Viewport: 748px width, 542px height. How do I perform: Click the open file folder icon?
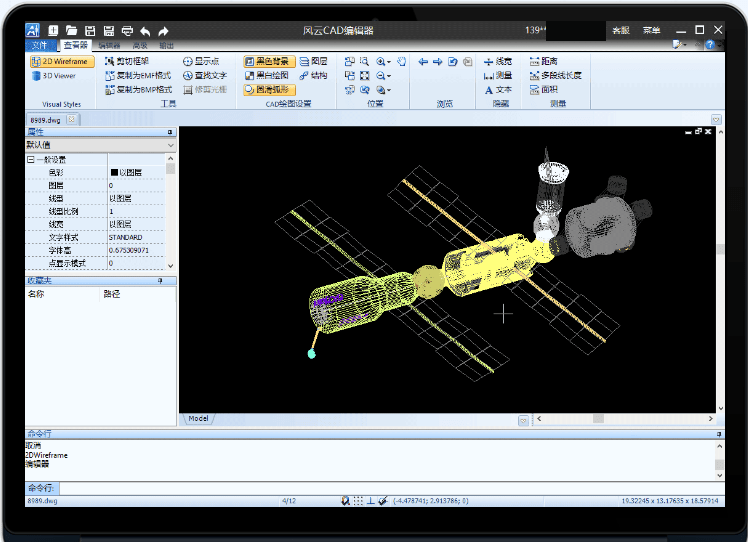tap(71, 31)
